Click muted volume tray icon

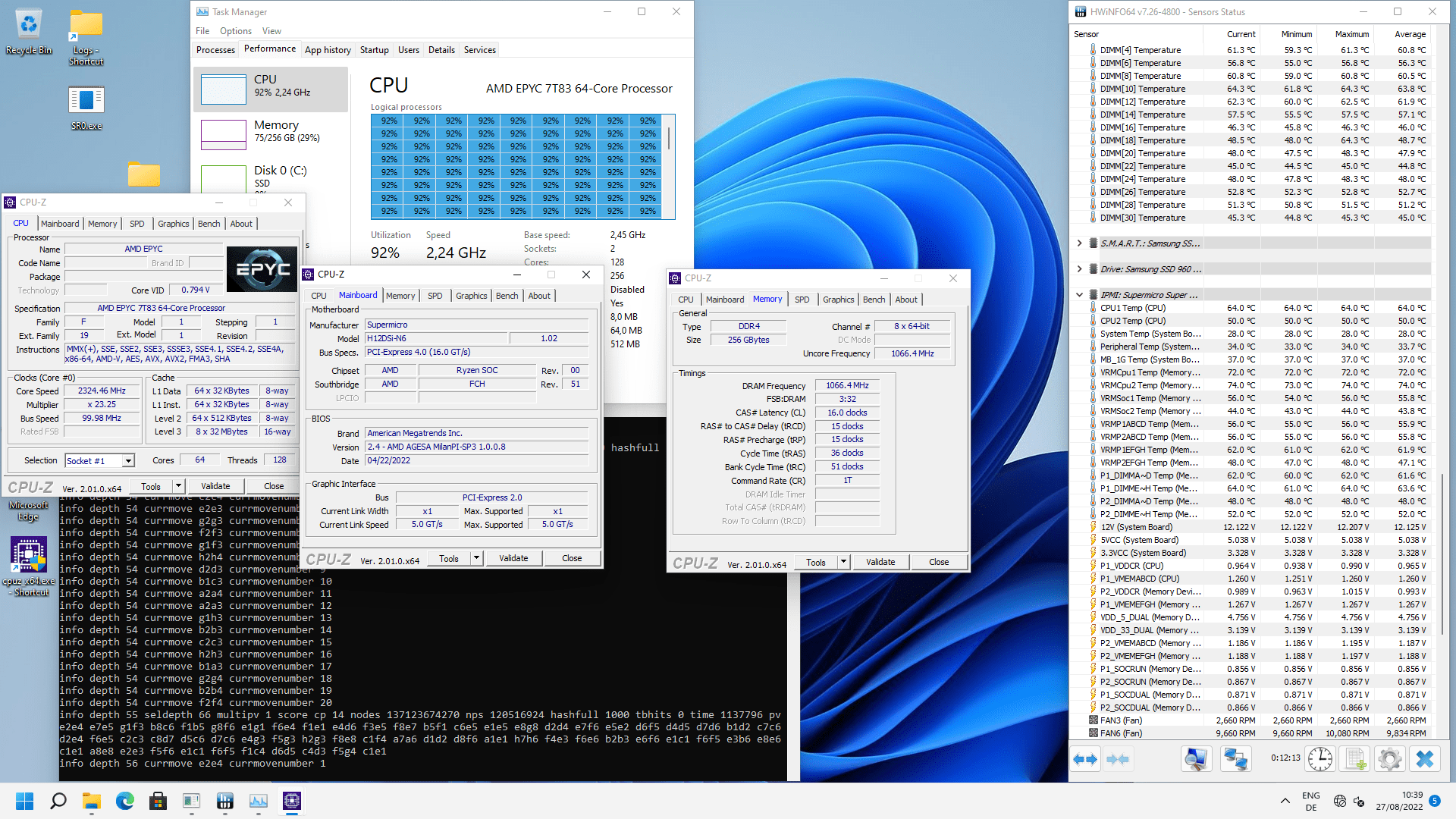[1359, 801]
